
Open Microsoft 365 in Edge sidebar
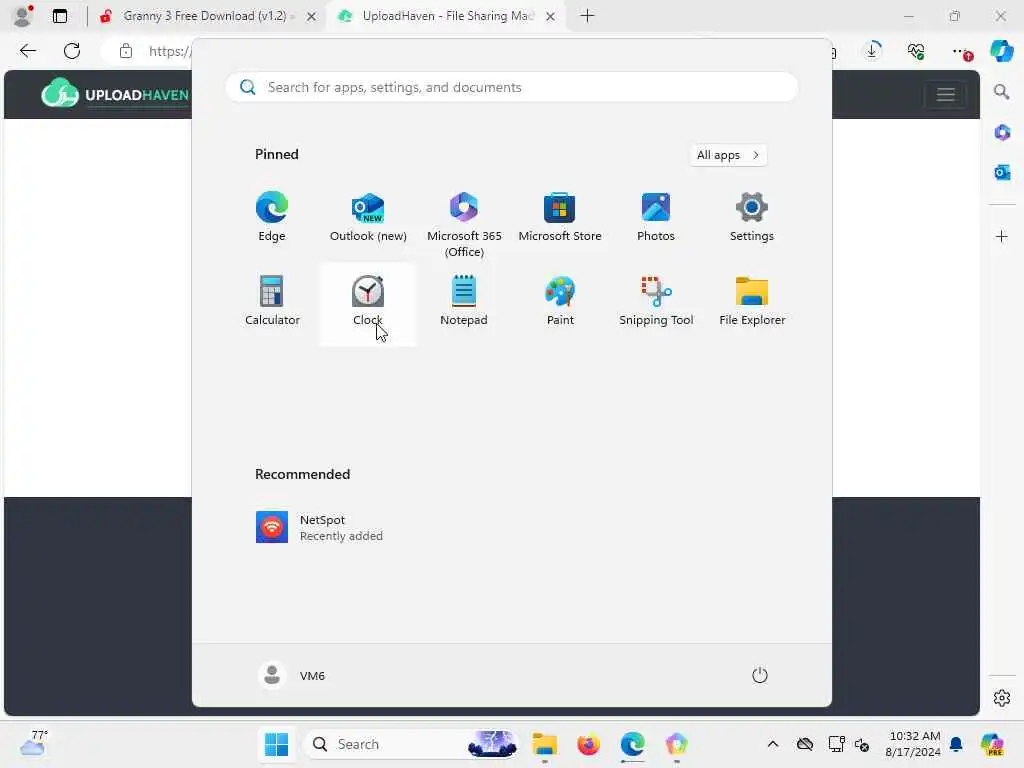1002,133
